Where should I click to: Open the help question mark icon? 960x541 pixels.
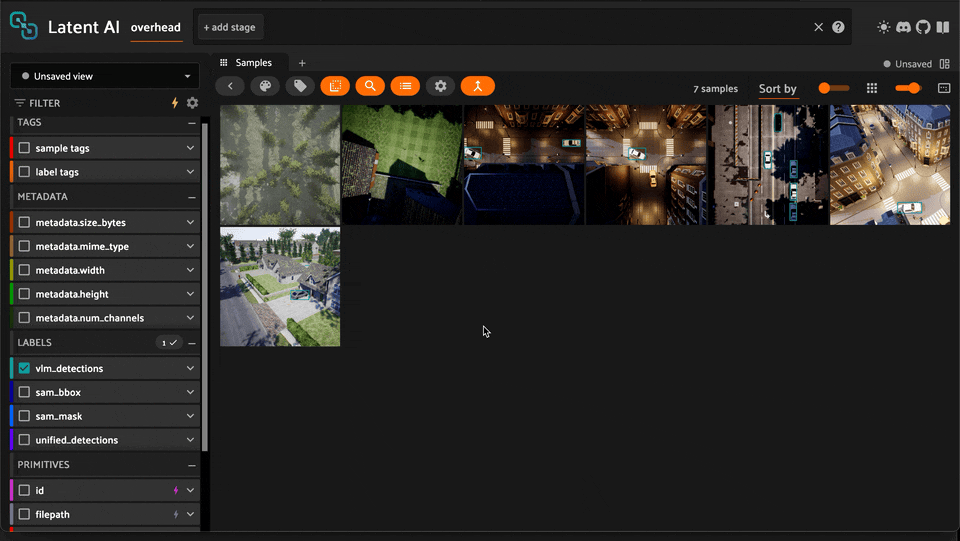pos(838,28)
